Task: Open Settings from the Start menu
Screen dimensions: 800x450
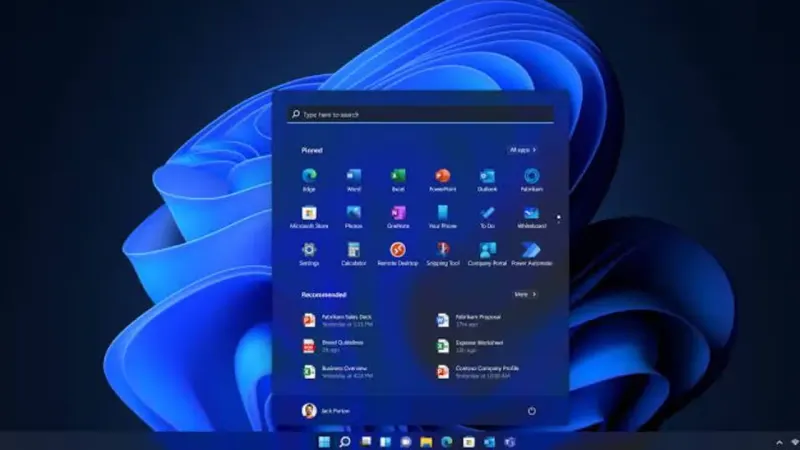Action: click(309, 254)
